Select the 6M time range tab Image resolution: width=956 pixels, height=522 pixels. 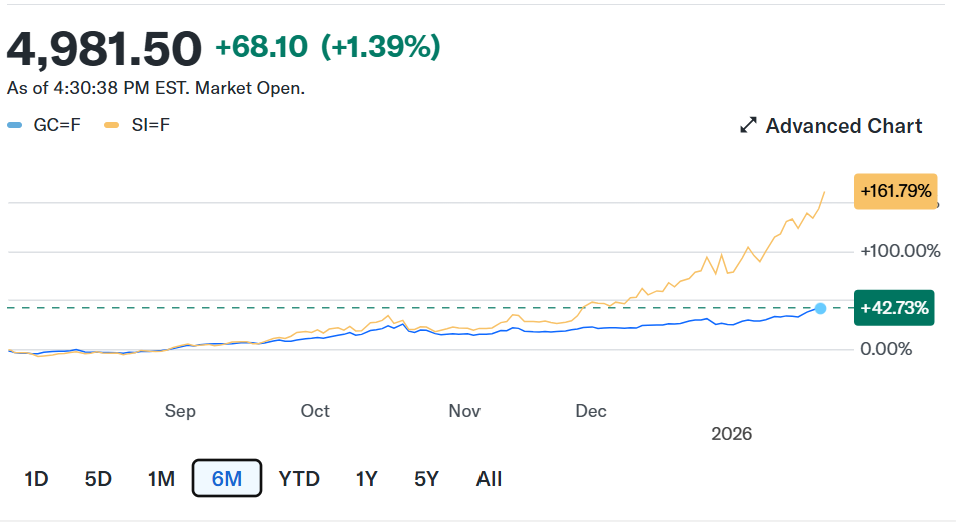(227, 479)
